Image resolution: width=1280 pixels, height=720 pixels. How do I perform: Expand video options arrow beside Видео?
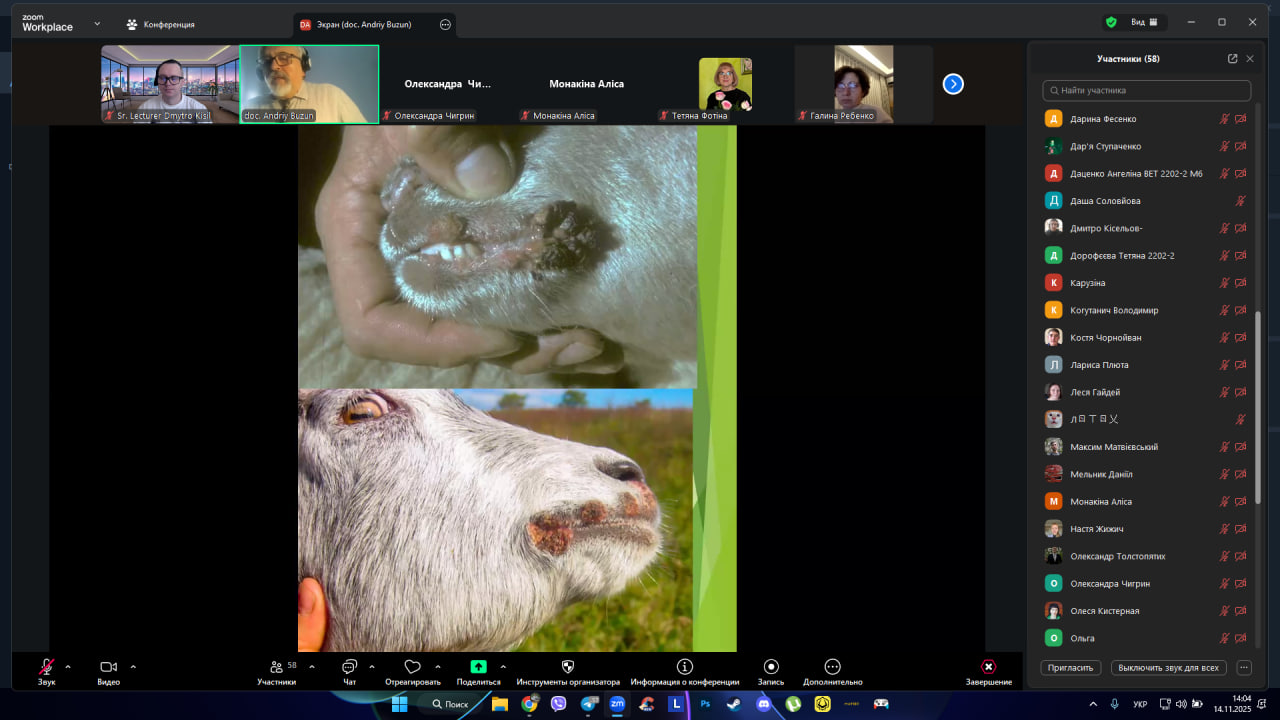point(133,666)
